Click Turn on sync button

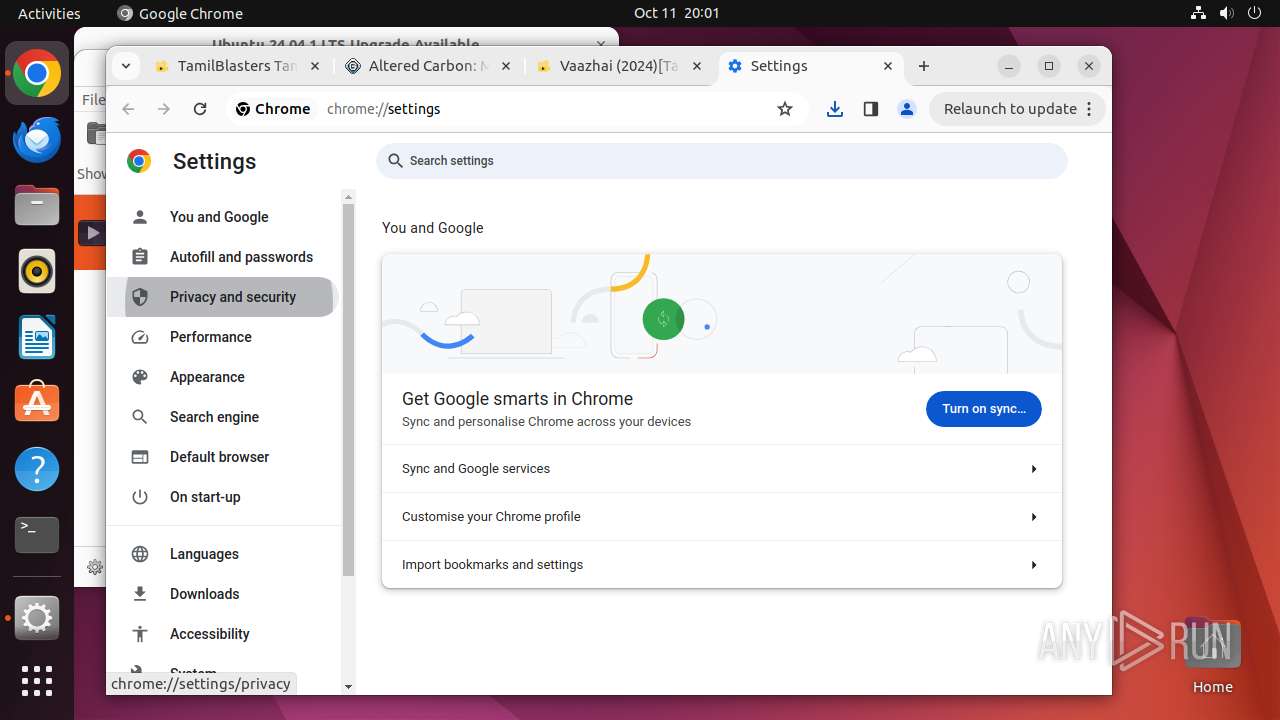(x=984, y=409)
